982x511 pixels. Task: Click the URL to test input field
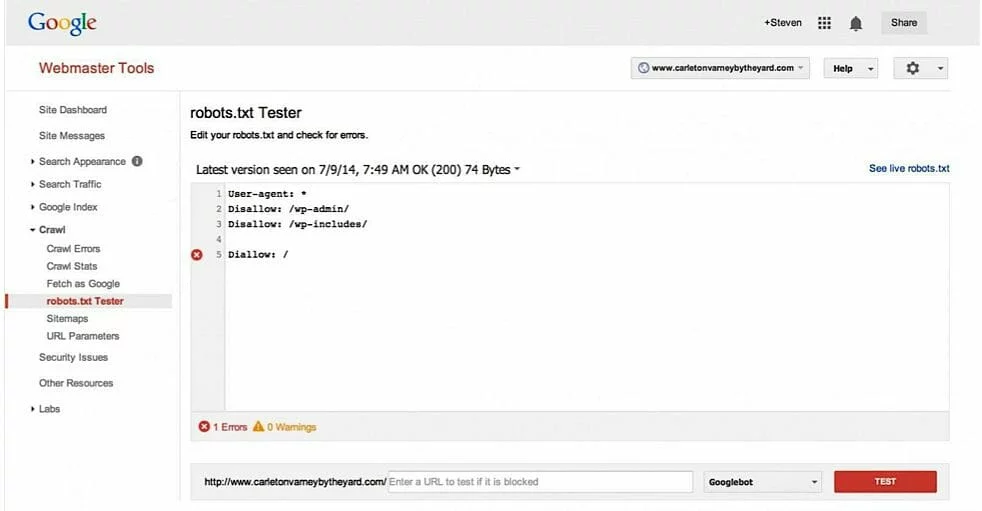point(539,482)
